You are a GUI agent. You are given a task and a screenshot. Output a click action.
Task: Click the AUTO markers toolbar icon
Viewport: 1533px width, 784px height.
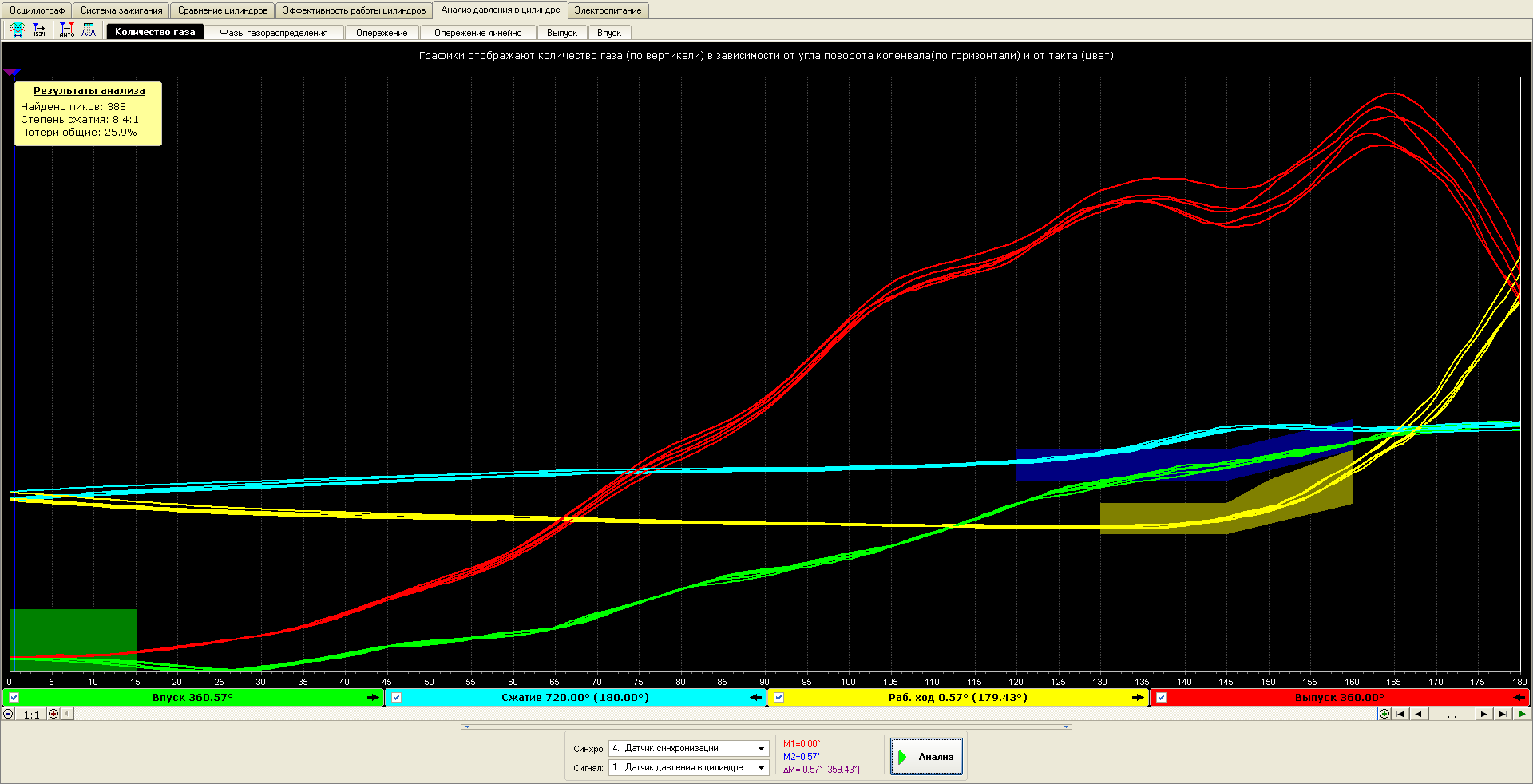pyautogui.click(x=67, y=30)
